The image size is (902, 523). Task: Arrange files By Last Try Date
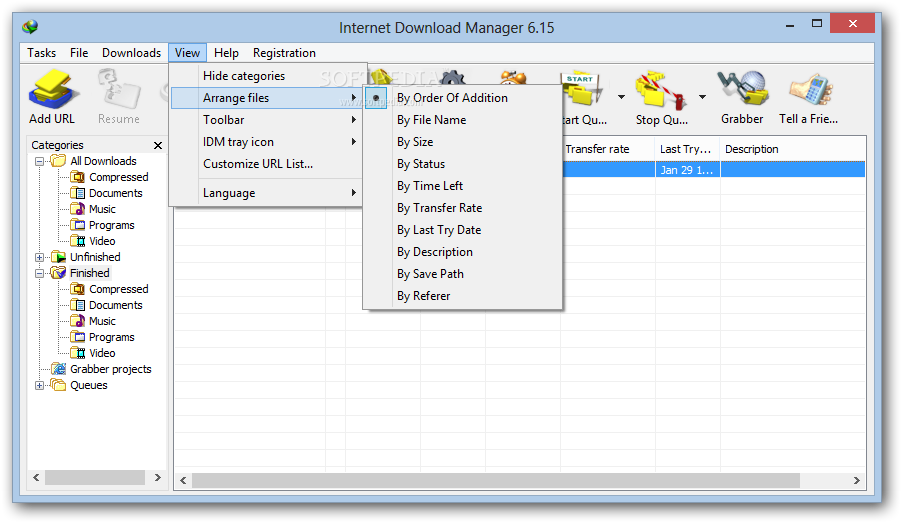pos(463,230)
